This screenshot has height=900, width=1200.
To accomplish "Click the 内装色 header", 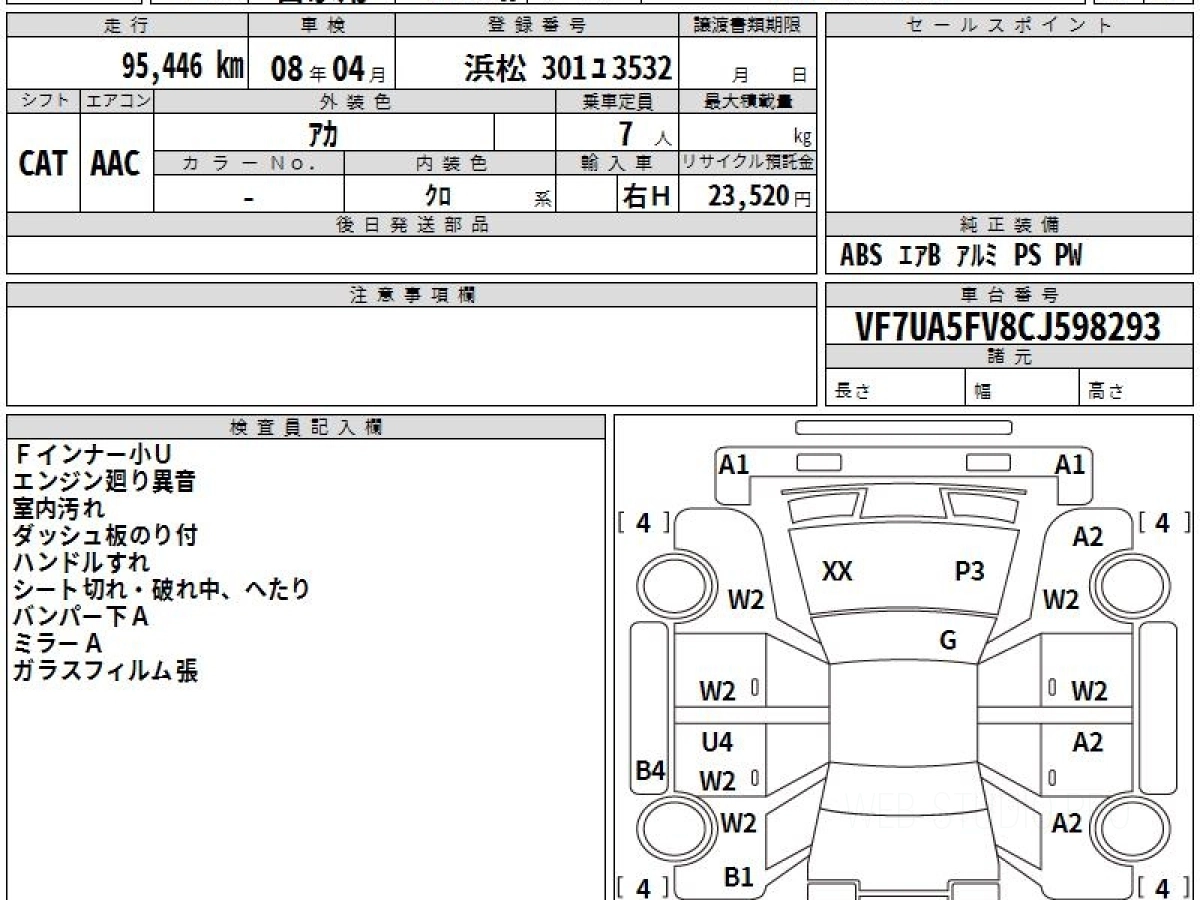I will pyautogui.click(x=450, y=163).
